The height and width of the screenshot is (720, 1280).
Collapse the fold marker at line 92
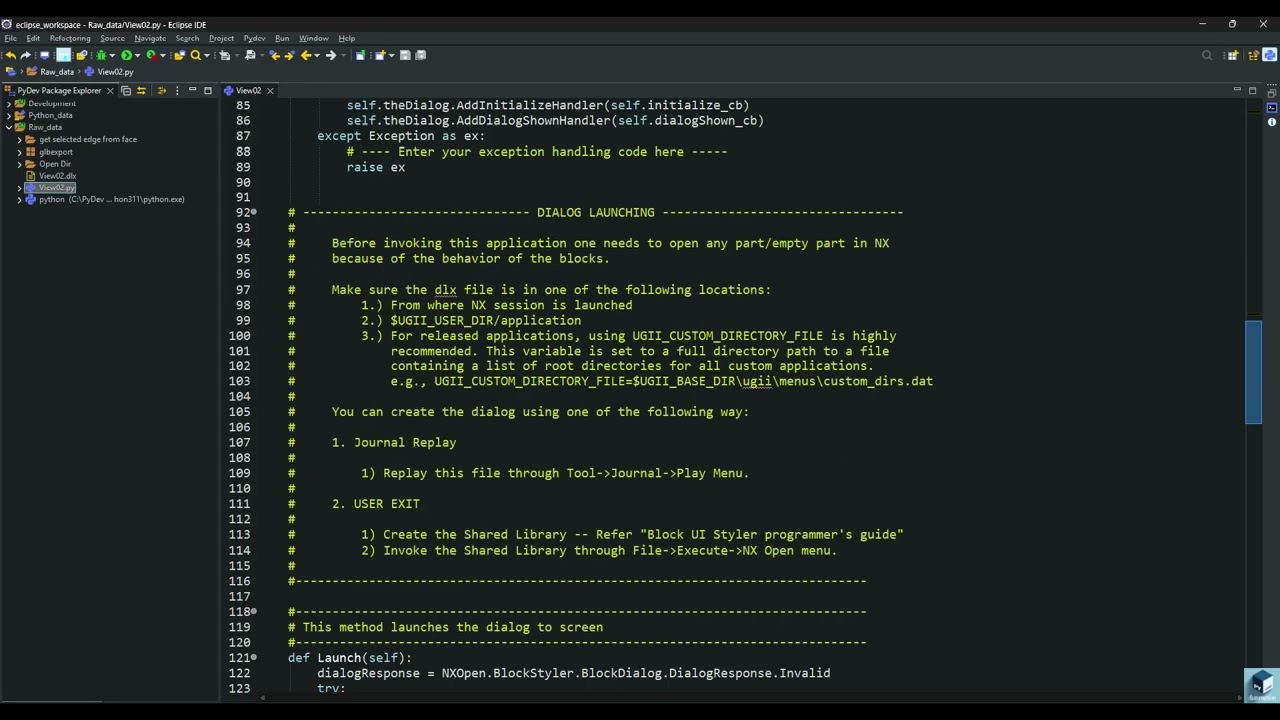click(254, 212)
